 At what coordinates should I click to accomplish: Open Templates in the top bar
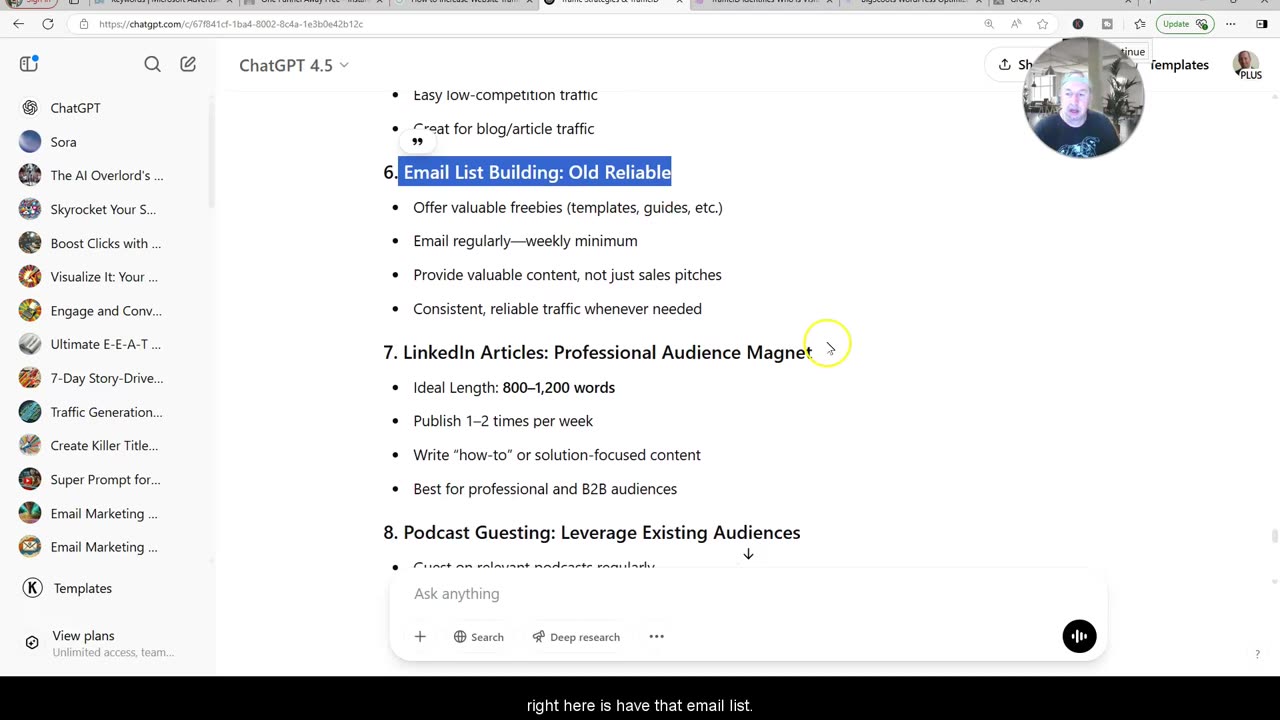point(1178,65)
